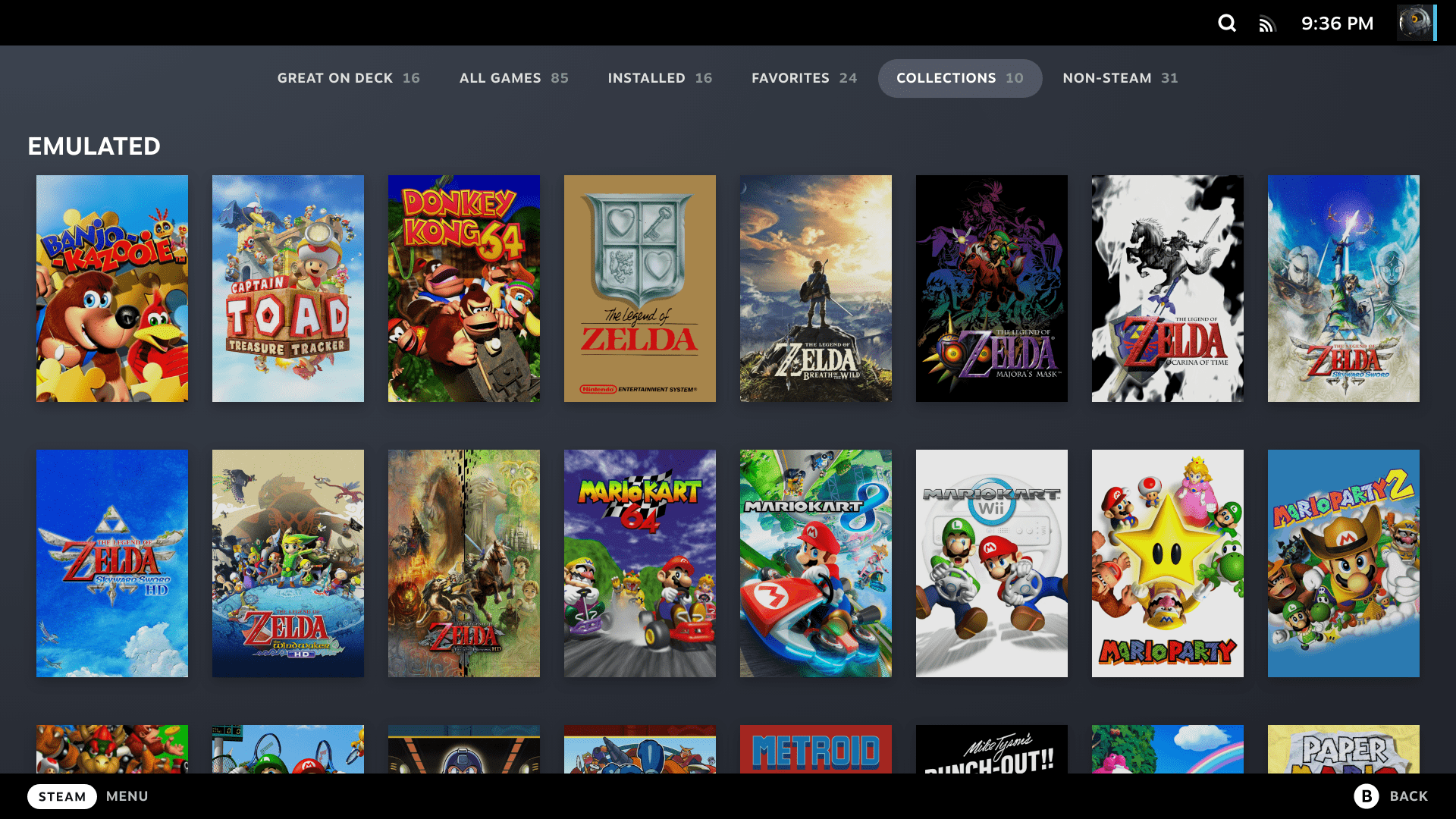Click the broadcast/streaming status icon

pyautogui.click(x=1268, y=23)
